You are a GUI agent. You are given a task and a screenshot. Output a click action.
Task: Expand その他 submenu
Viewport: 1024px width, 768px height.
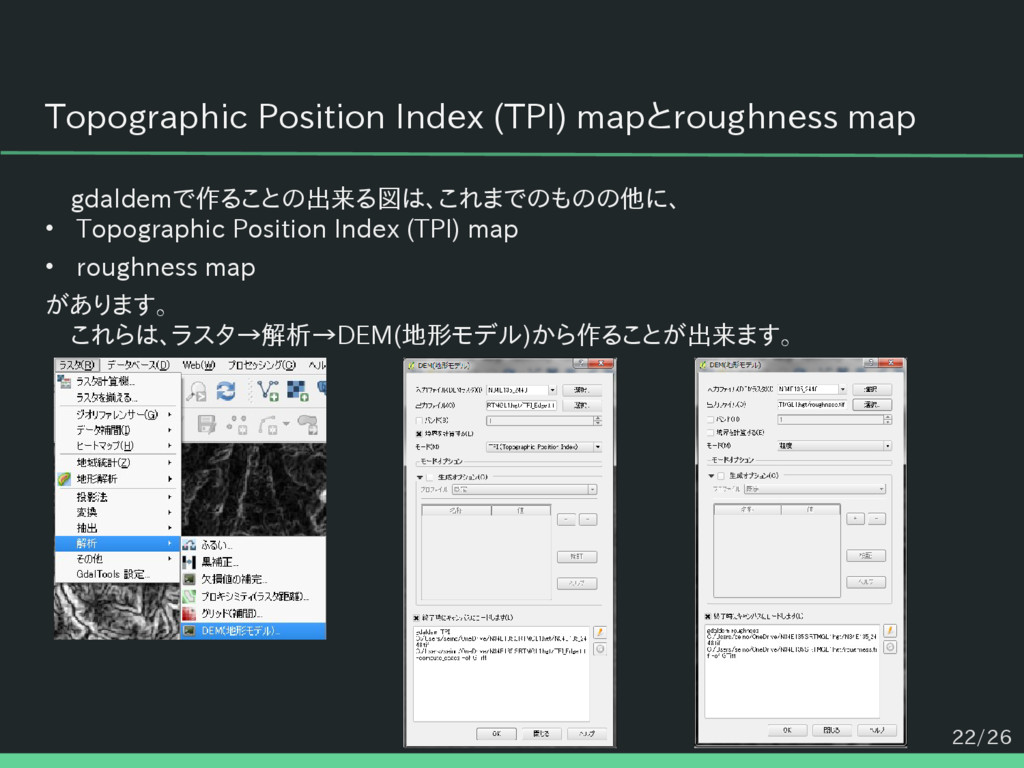[118, 559]
